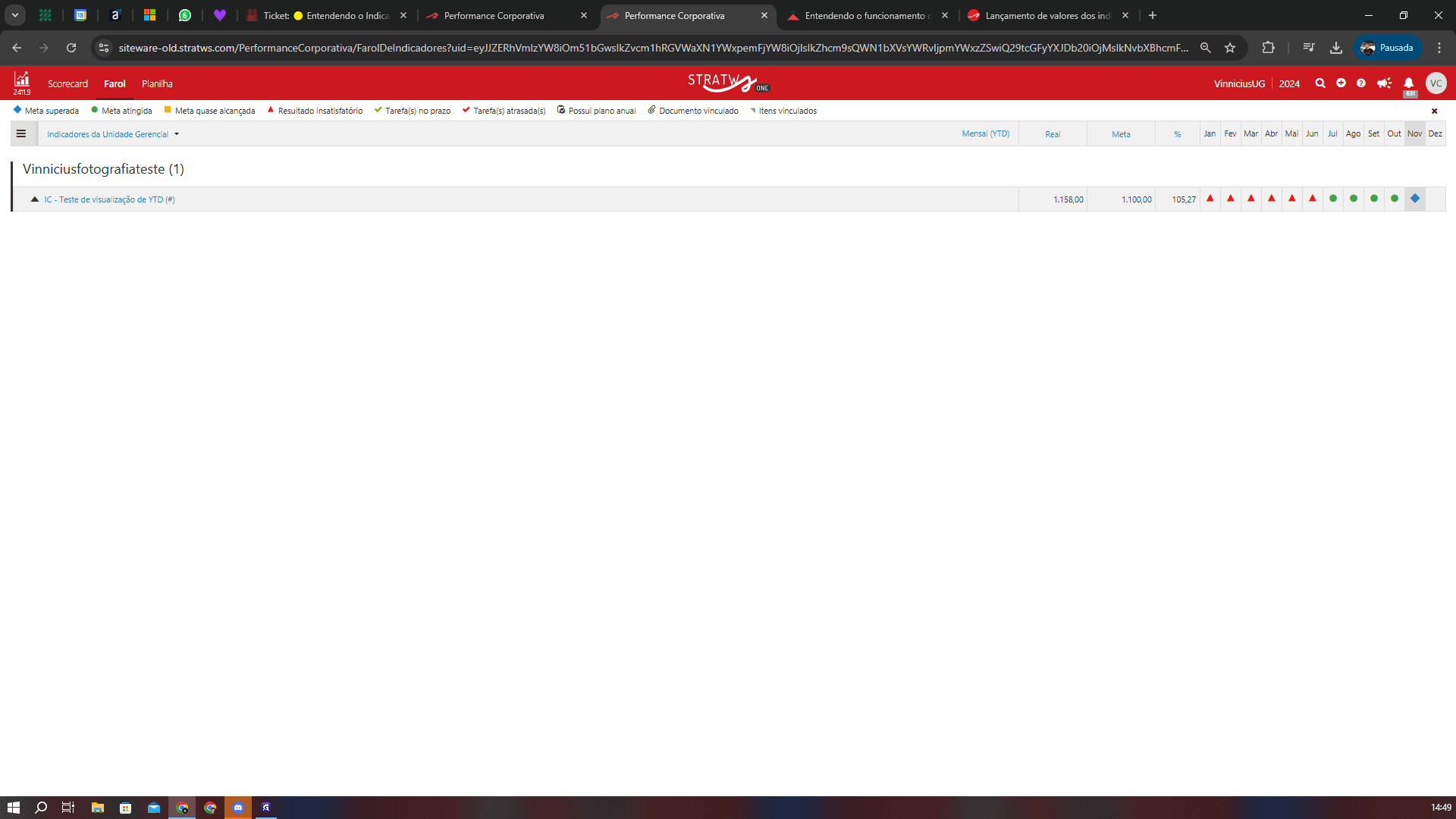Click the Vinniciusfotografiateste (1) group heading

[x=103, y=169]
